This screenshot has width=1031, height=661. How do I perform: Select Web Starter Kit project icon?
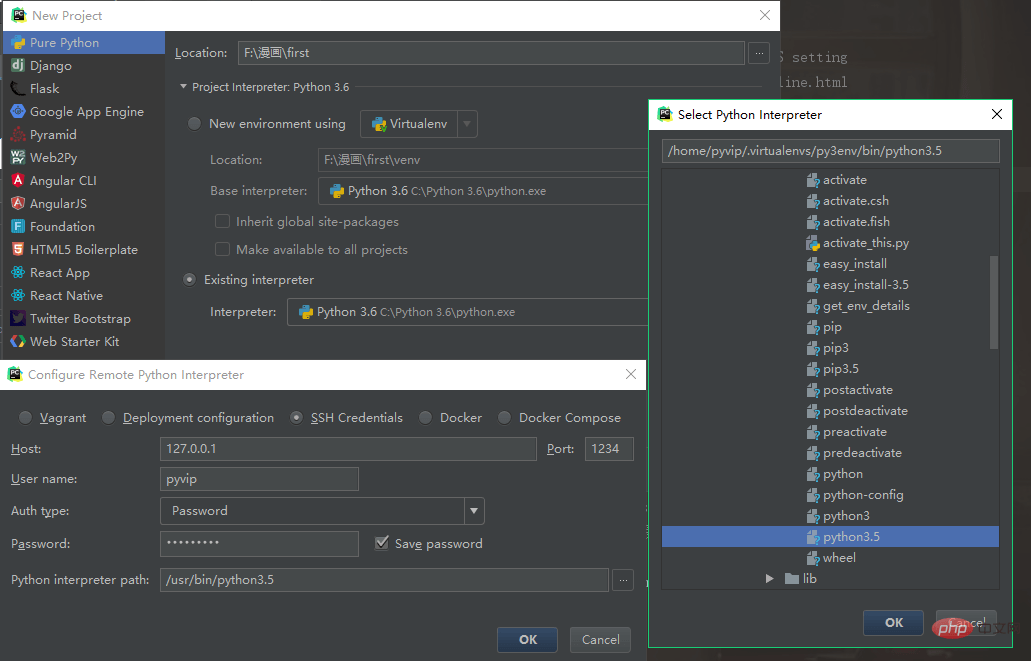pos(18,341)
